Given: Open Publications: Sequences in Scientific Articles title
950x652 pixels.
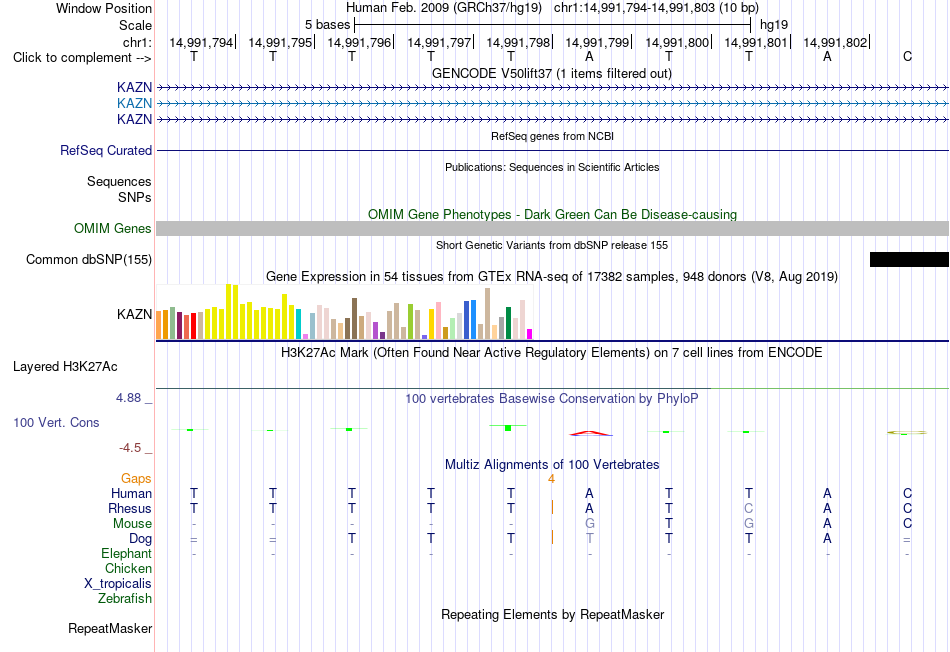Looking at the screenshot, I should [552, 167].
